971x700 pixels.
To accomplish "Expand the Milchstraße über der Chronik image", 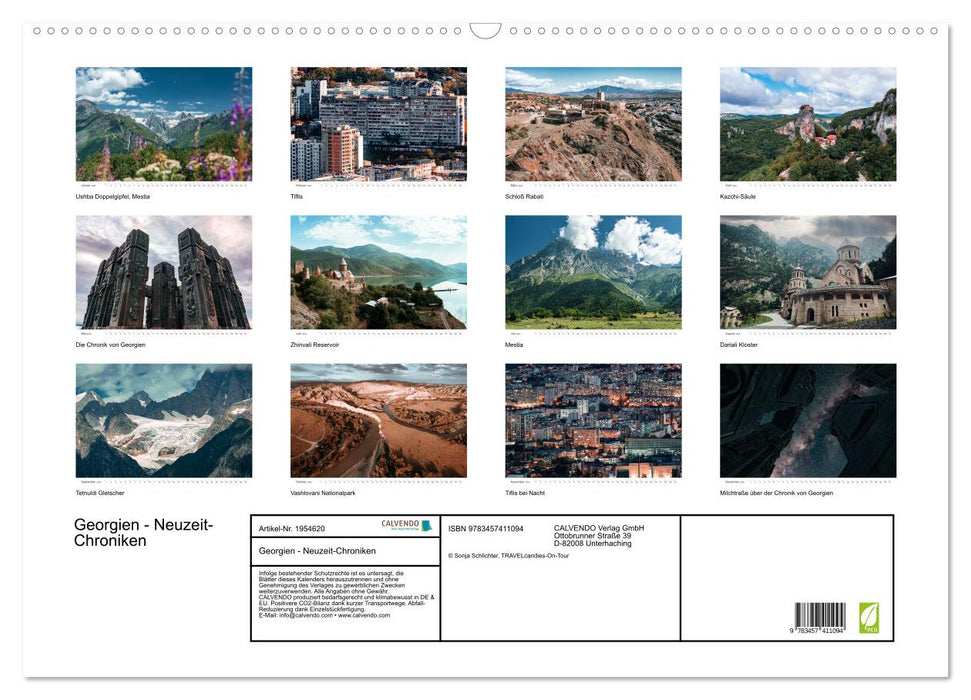I will (x=808, y=420).
